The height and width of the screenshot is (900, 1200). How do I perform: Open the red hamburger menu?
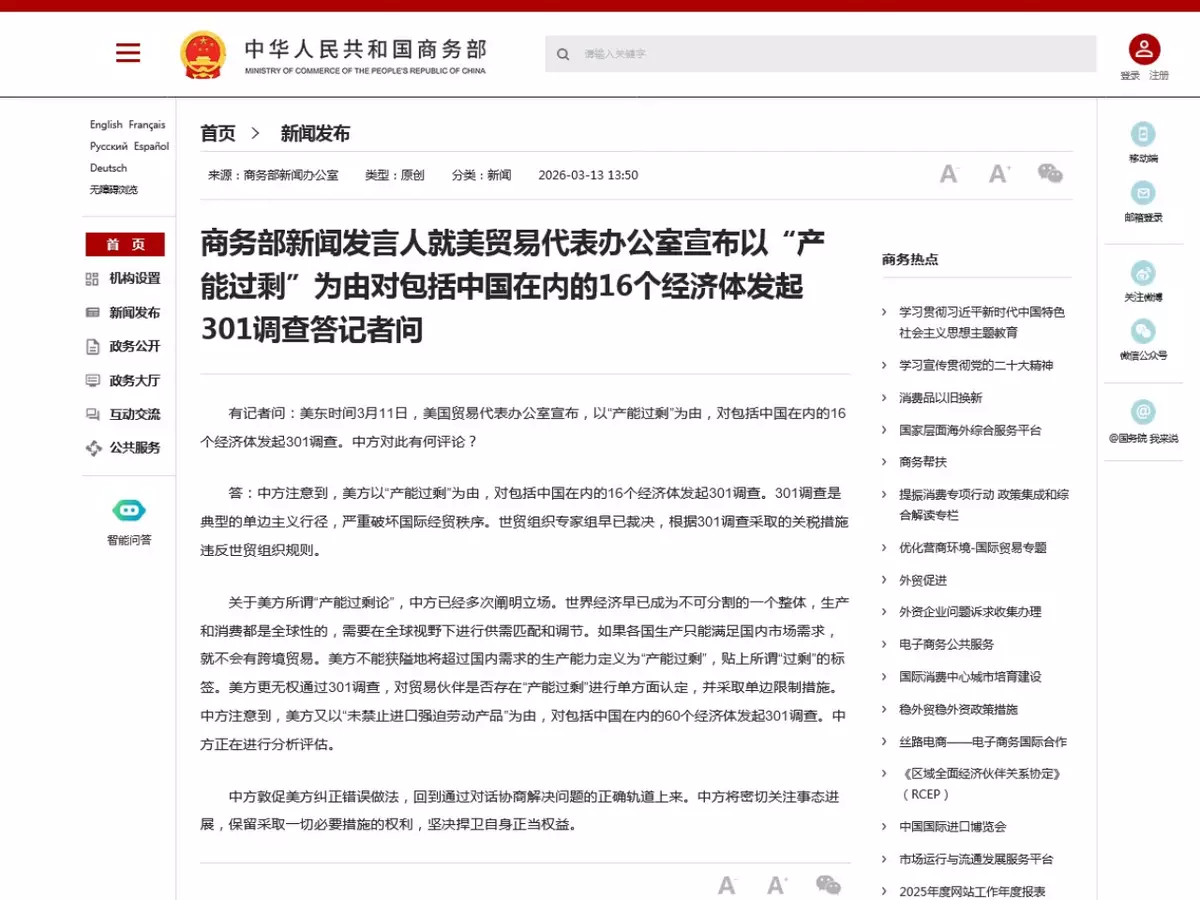(128, 53)
